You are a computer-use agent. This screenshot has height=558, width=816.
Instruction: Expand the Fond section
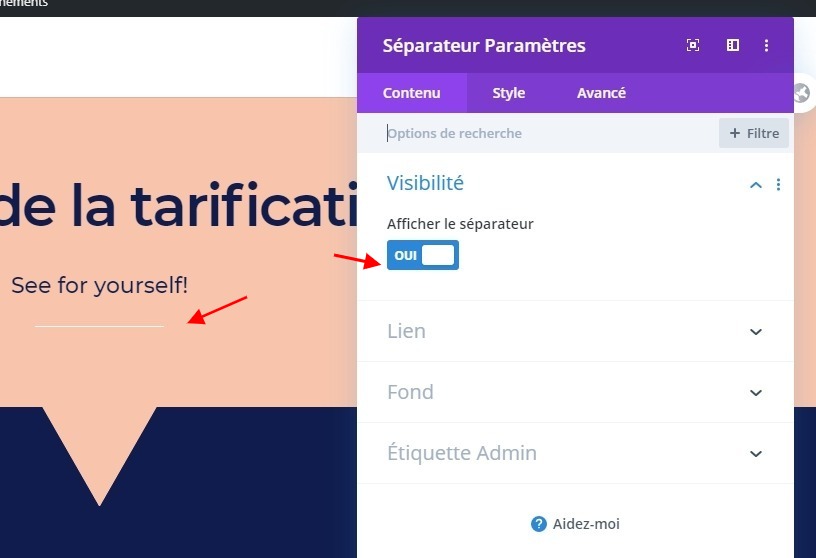575,392
